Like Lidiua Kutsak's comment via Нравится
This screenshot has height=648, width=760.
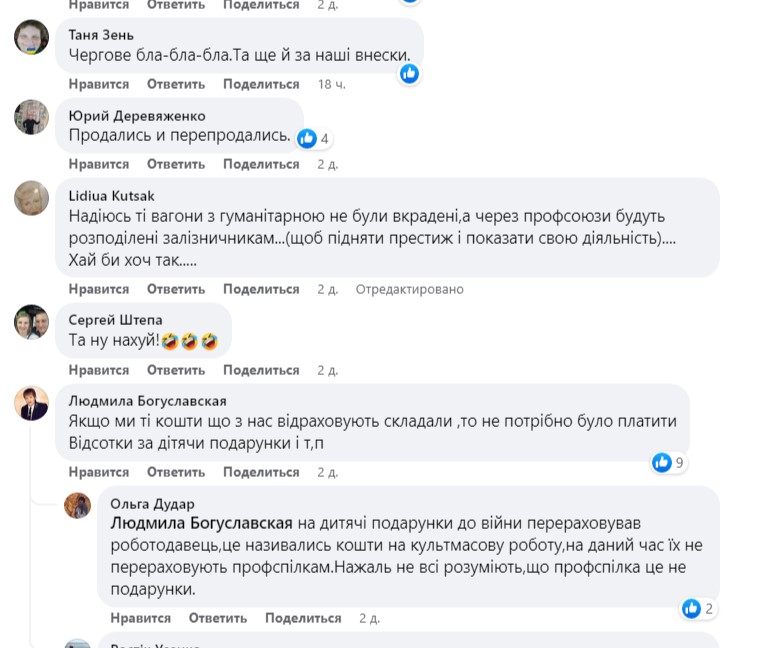(x=99, y=289)
